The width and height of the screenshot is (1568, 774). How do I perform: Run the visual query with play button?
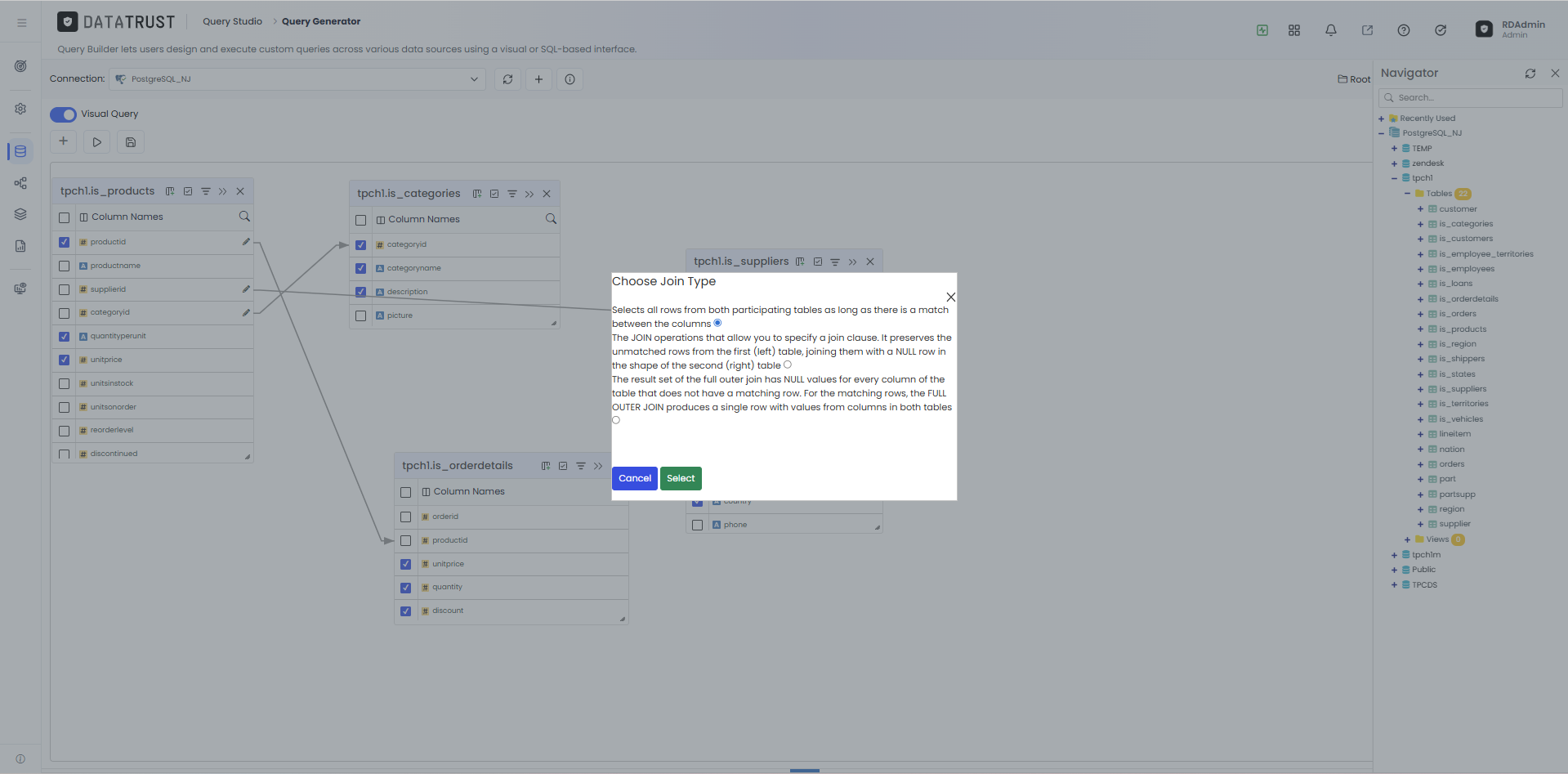(x=96, y=142)
